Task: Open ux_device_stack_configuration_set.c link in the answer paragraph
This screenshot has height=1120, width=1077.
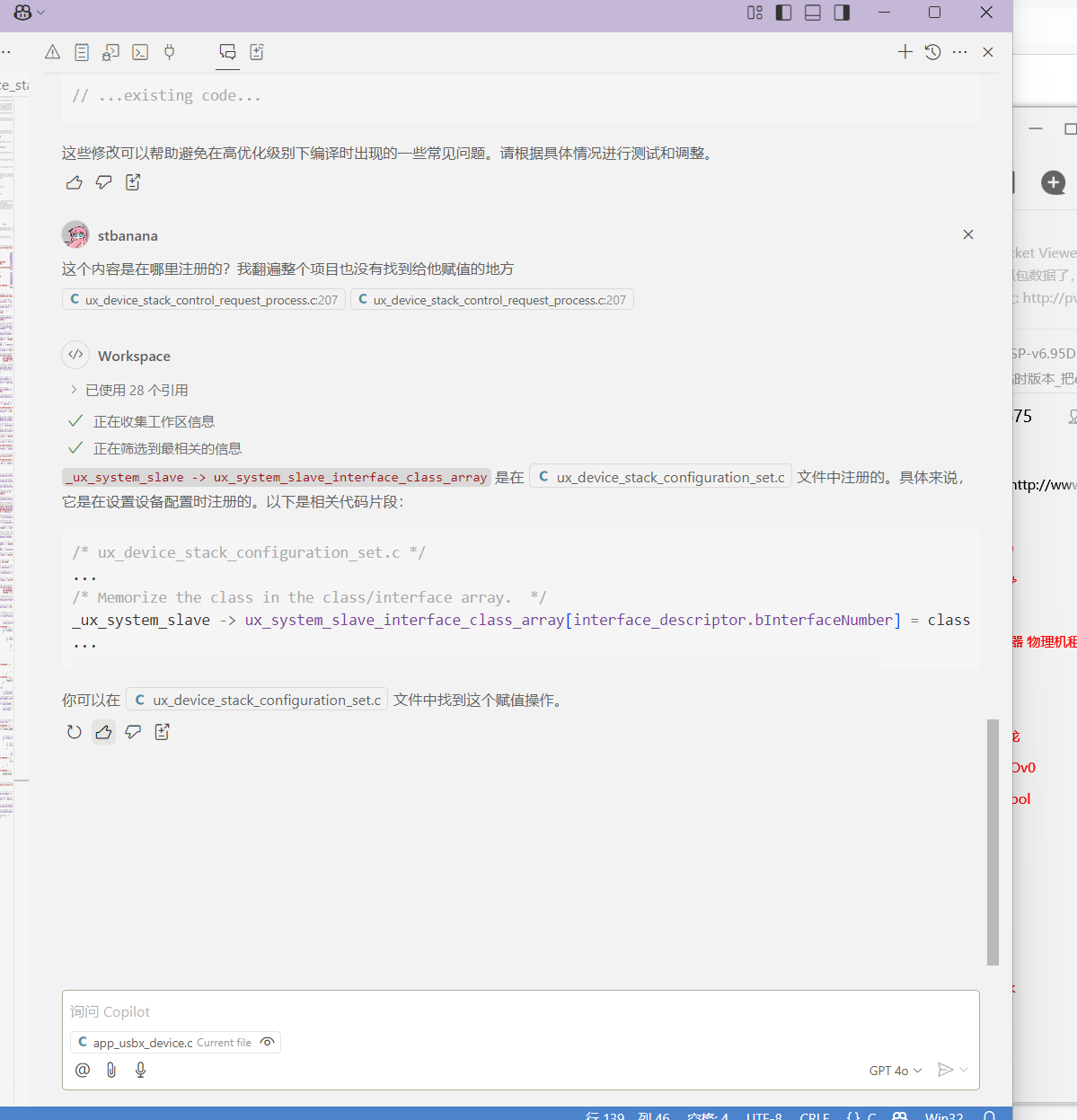Action: [x=661, y=478]
